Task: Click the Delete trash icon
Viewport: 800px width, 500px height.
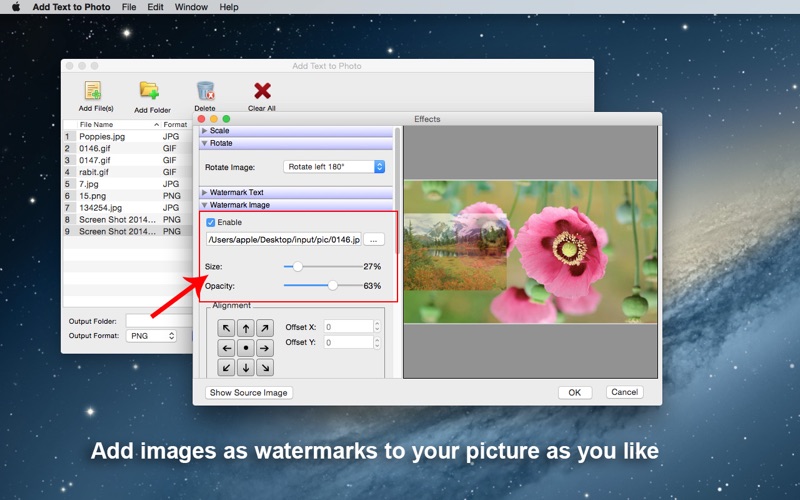Action: coord(205,91)
